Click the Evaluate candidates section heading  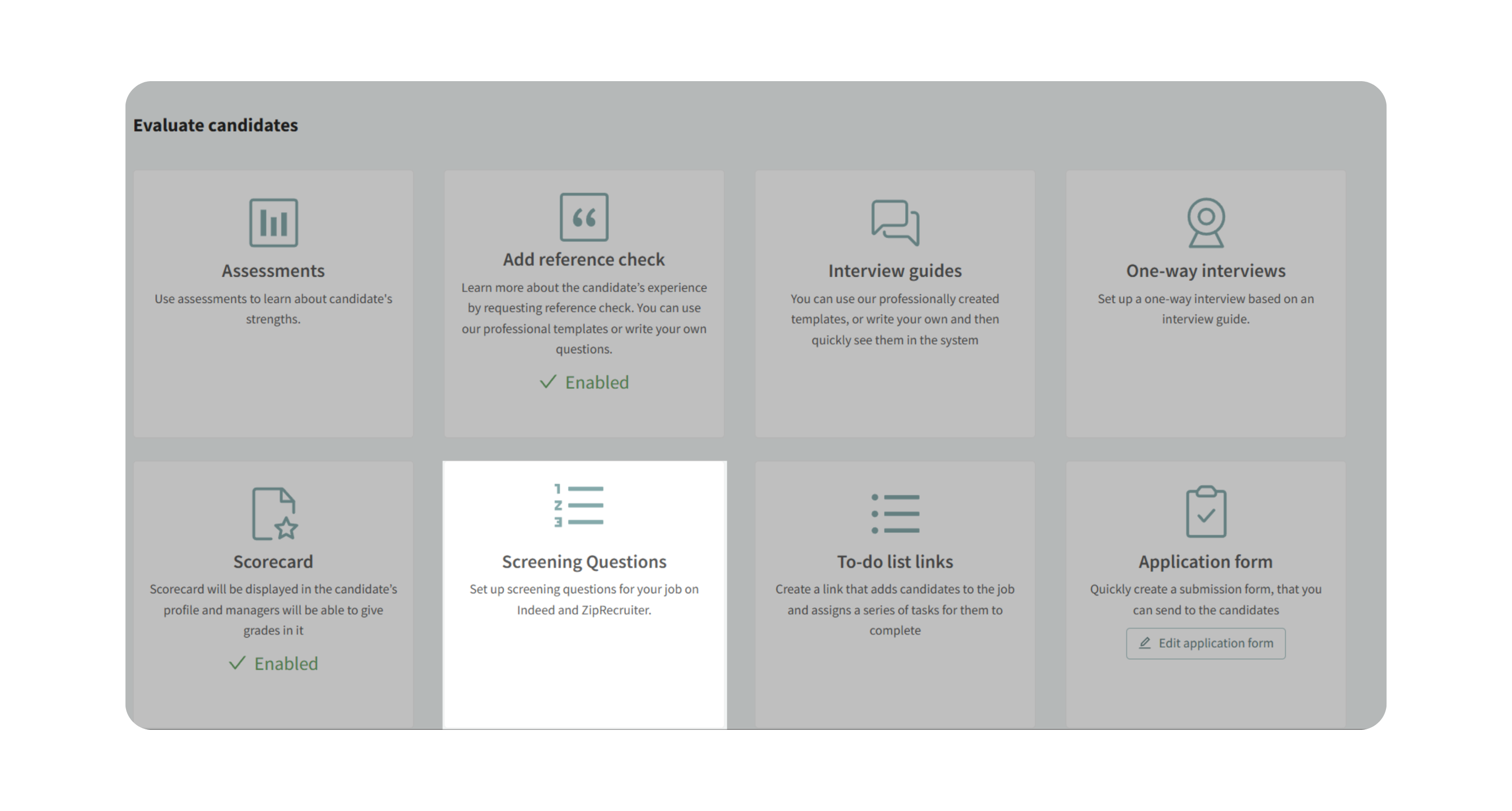pyautogui.click(x=215, y=125)
